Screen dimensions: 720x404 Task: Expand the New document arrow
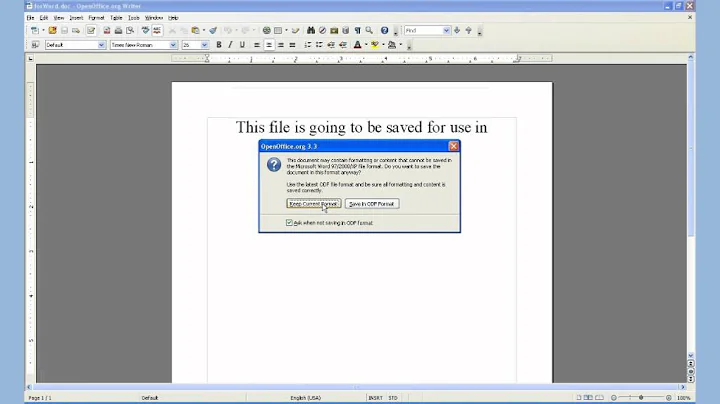pos(43,30)
